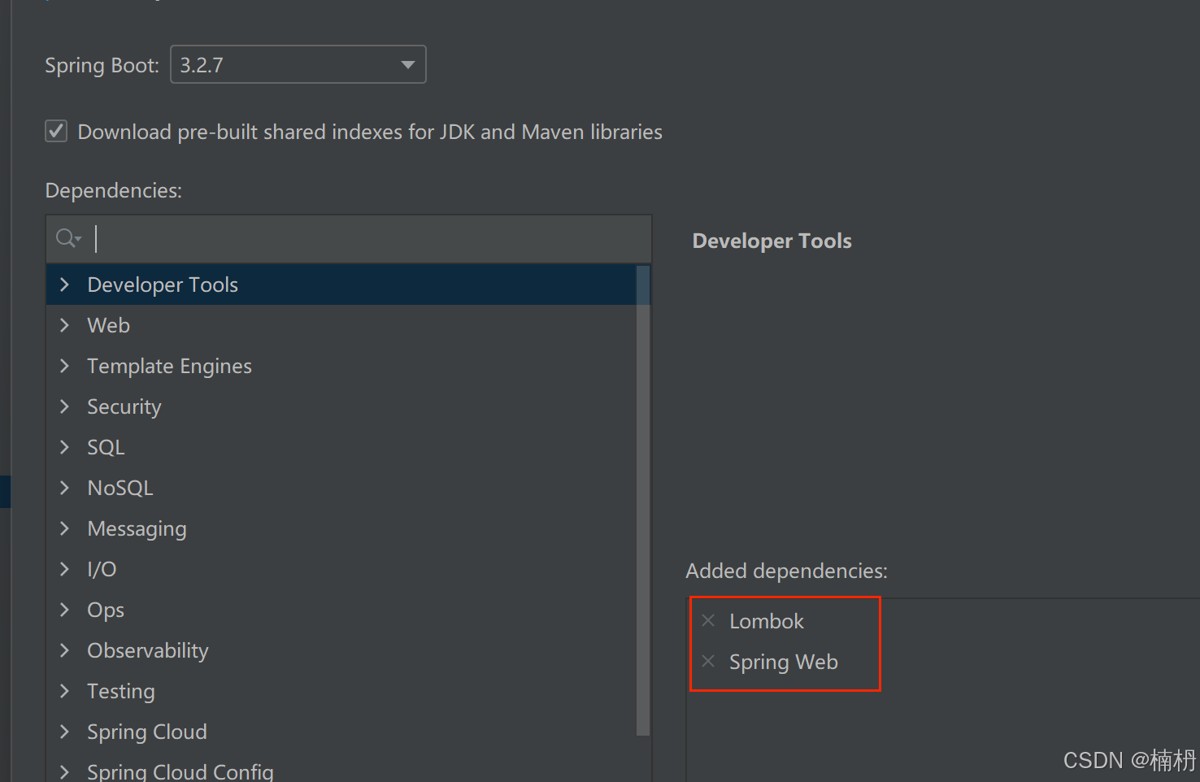1200x782 pixels.
Task: Toggle Download pre-built shared indexes checkbox
Action: (56, 131)
